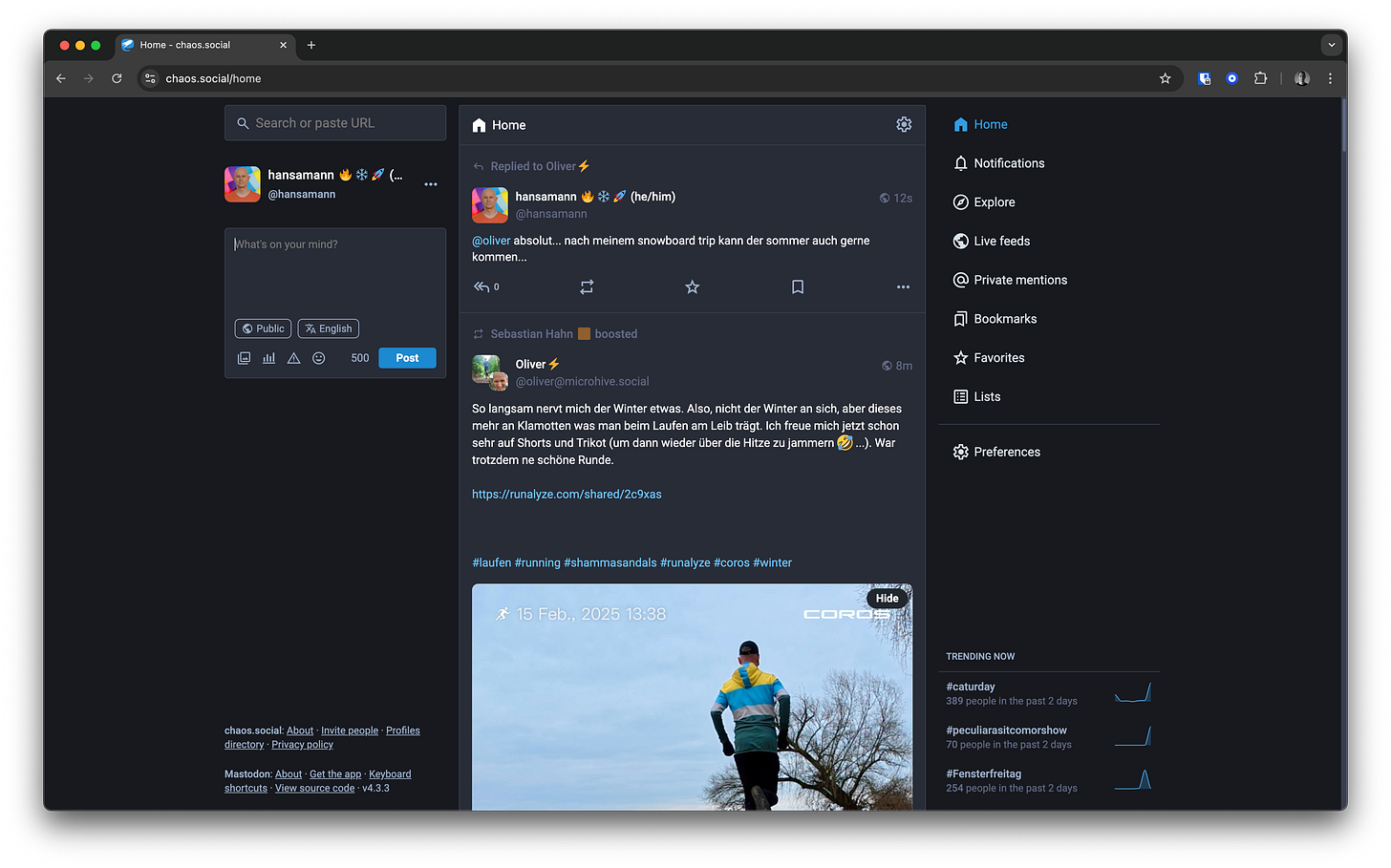Add image attachment in compose box

pyautogui.click(x=244, y=358)
